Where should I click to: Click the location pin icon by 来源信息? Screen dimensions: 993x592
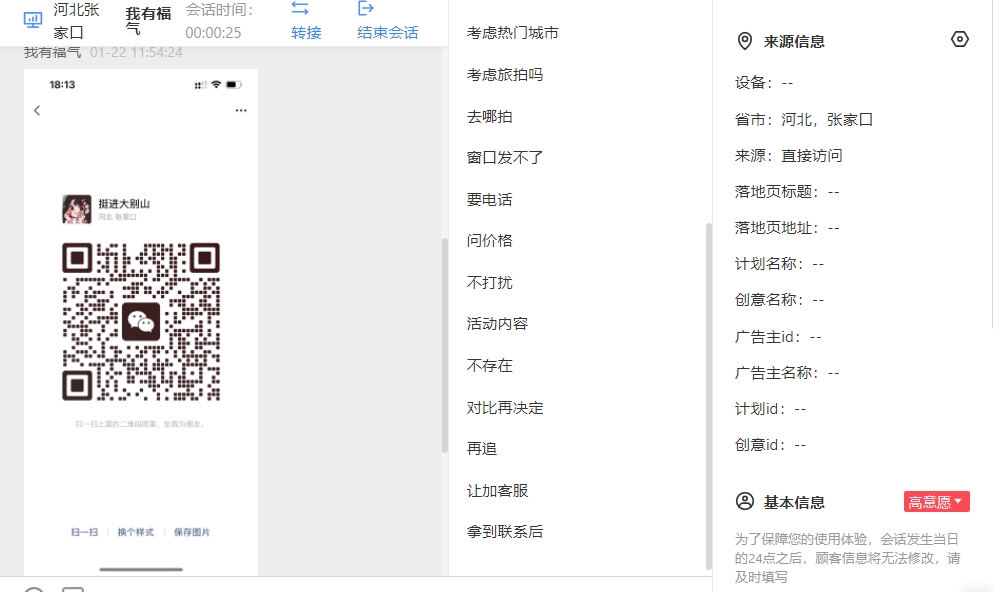pos(745,41)
